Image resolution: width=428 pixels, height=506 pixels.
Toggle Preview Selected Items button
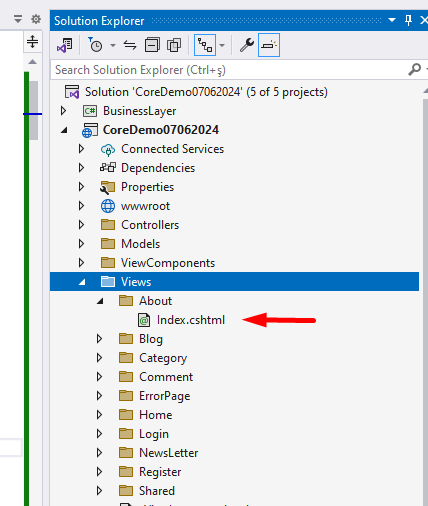tap(269, 45)
